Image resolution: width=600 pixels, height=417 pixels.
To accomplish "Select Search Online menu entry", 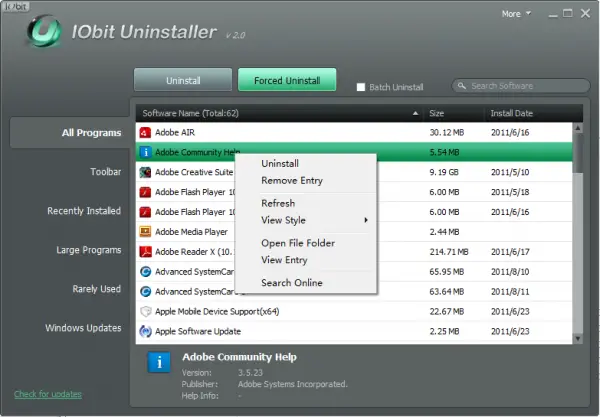I will (292, 283).
